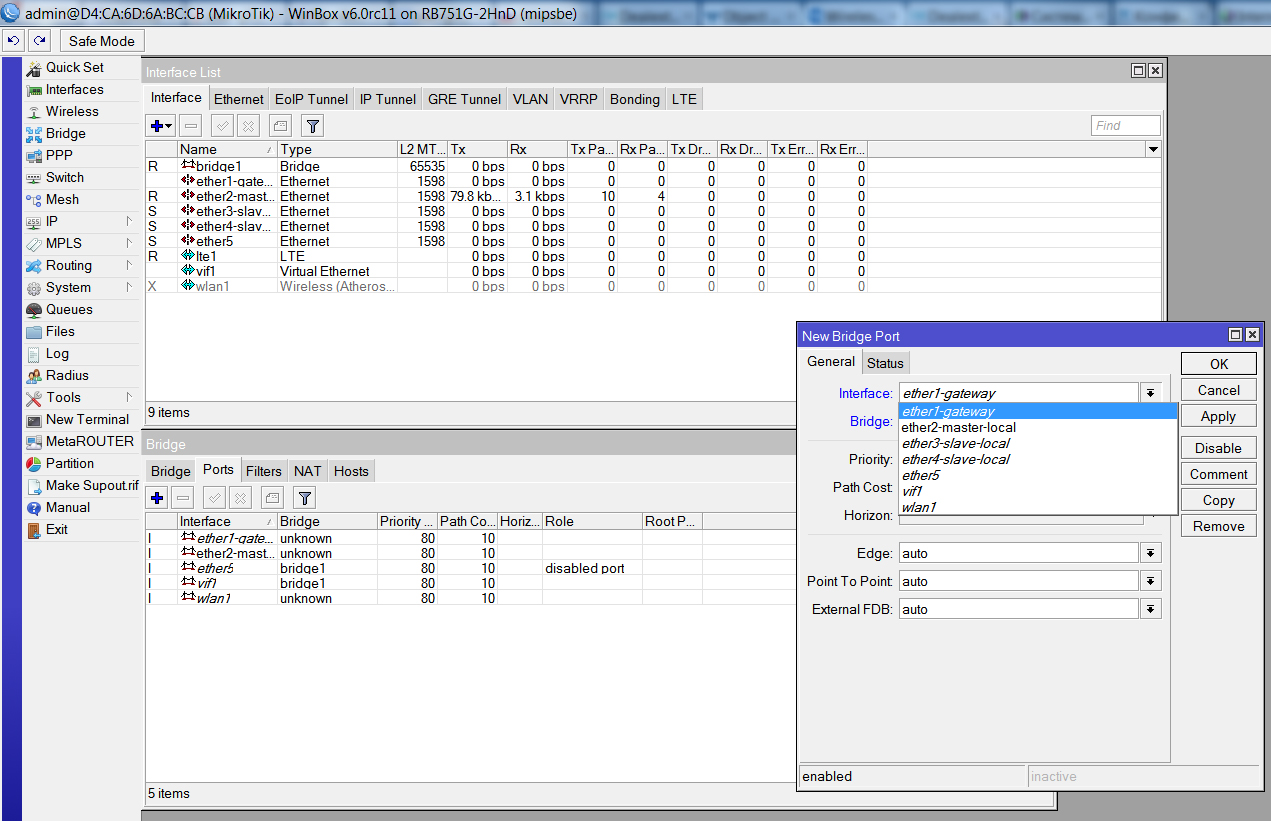Switch to the VLAN tab
1271x821 pixels.
(530, 99)
